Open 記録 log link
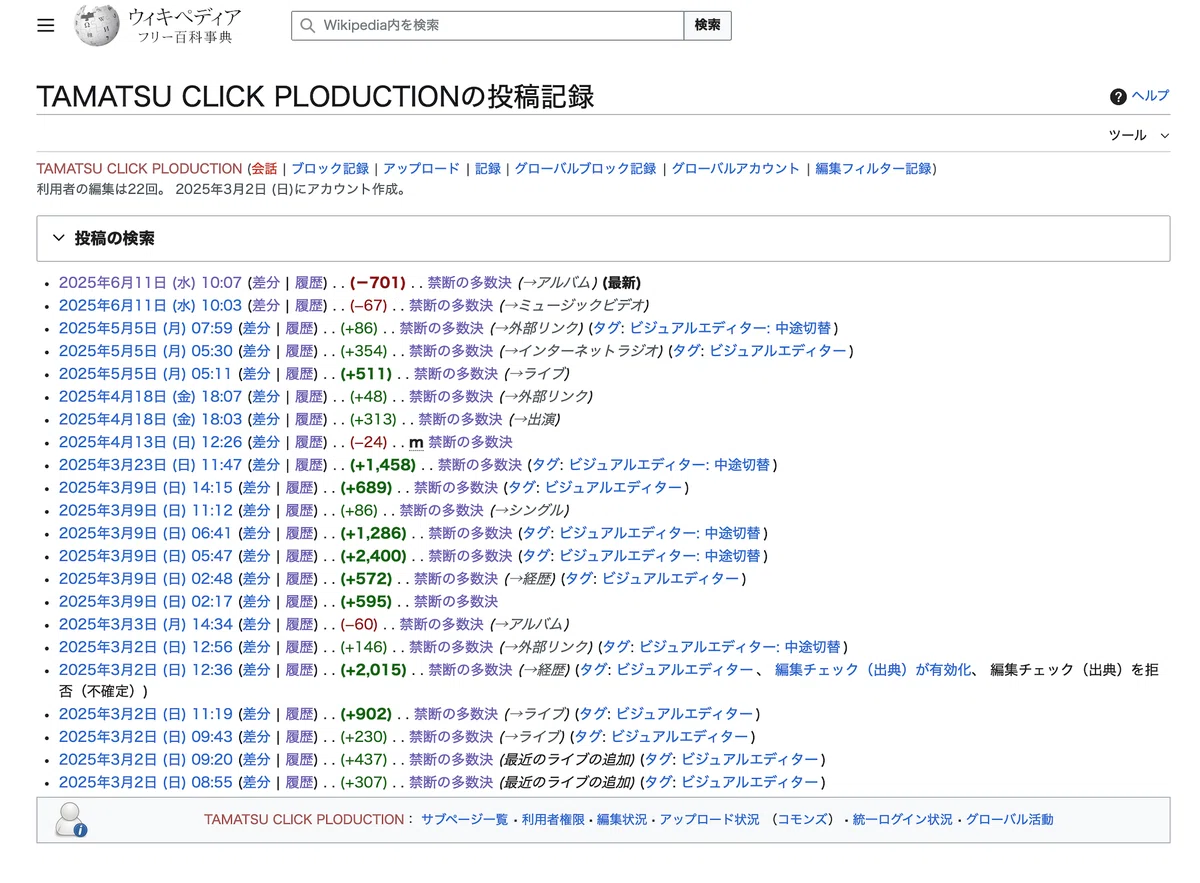 click(488, 169)
